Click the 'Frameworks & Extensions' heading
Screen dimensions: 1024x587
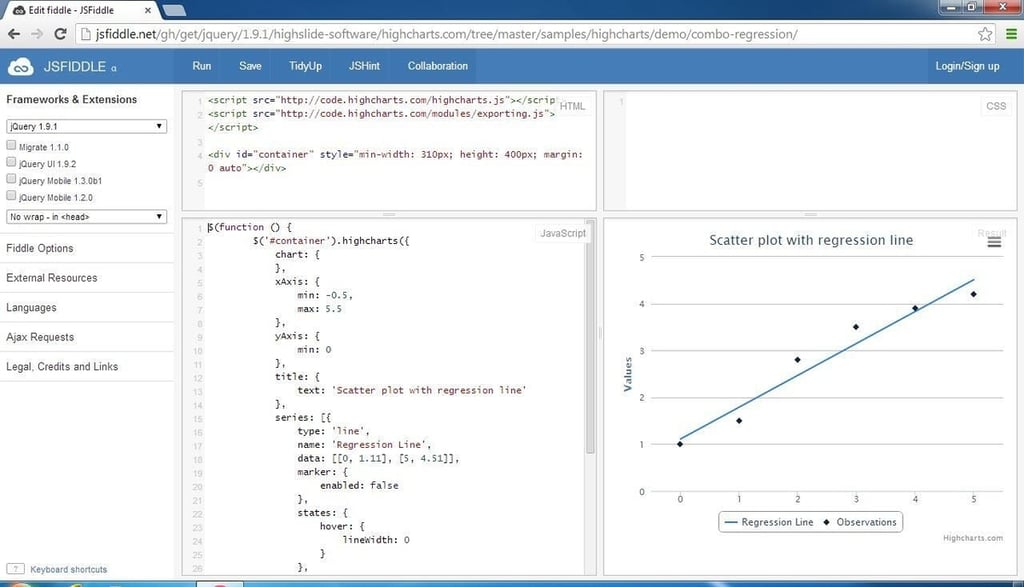(72, 99)
